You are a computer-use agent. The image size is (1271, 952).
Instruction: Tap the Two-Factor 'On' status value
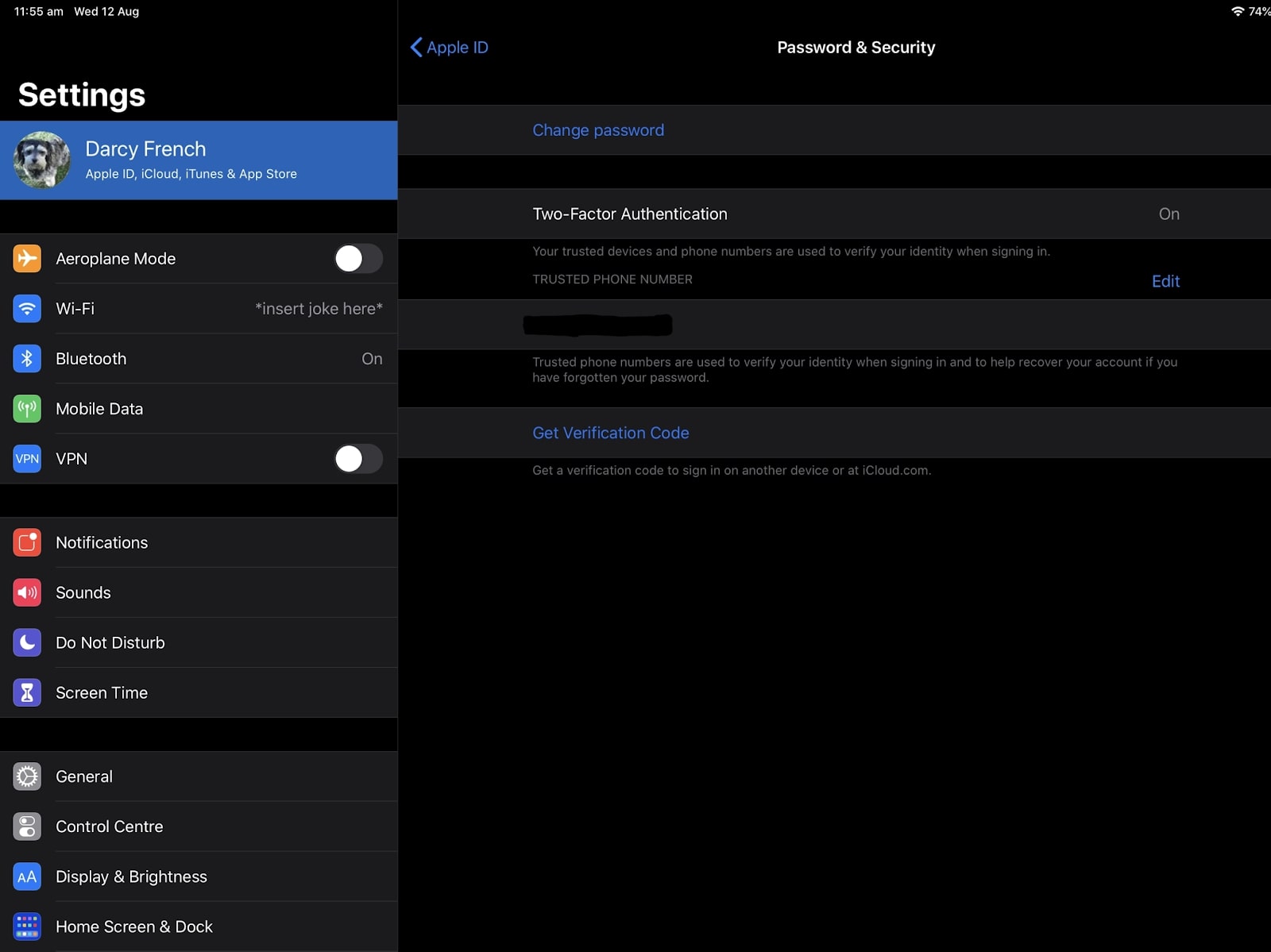[1169, 214]
